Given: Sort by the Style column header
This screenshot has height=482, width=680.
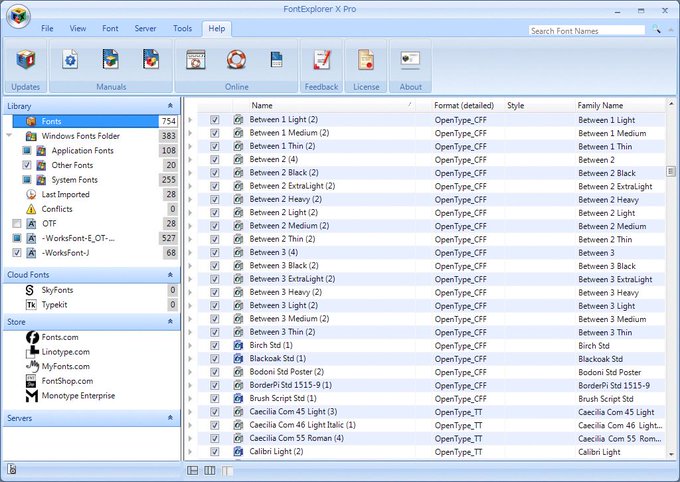Looking at the screenshot, I should coord(516,105).
